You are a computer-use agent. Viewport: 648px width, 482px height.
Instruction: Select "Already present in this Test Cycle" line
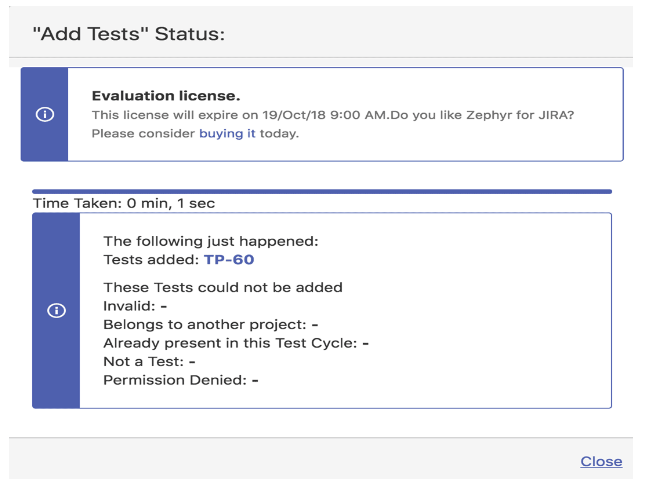click(236, 343)
